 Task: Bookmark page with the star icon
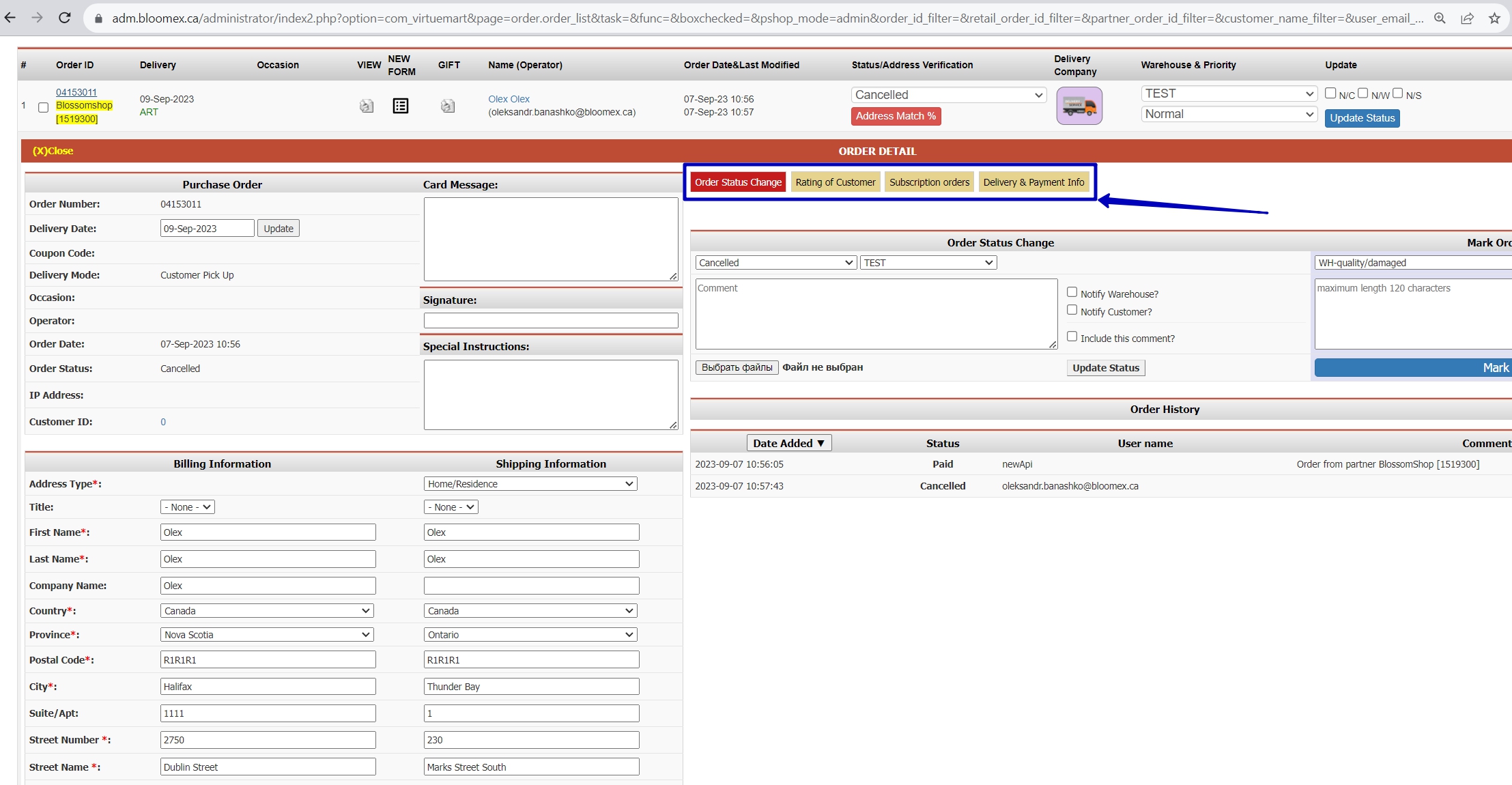coord(1494,18)
